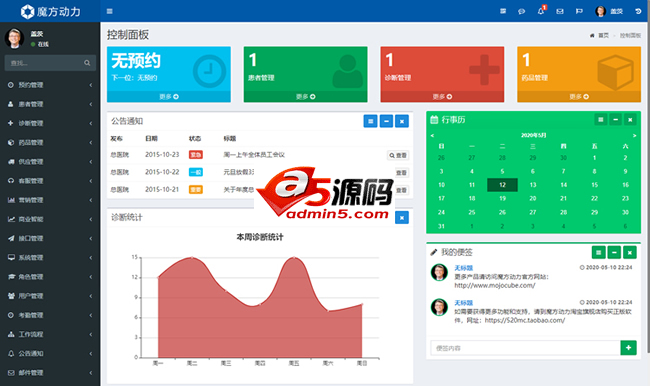
Task: Click the 周三 label on the chart axis
Action: click(226, 363)
